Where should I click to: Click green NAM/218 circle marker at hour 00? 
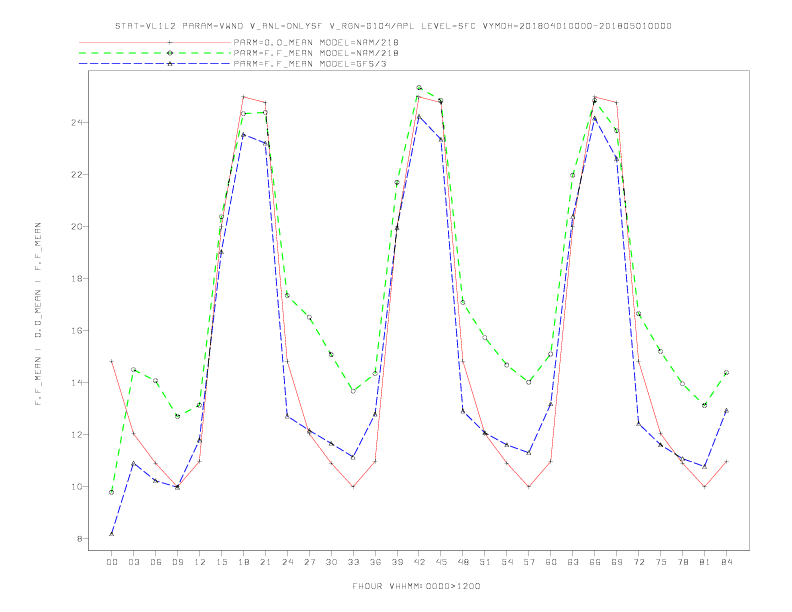[112, 492]
